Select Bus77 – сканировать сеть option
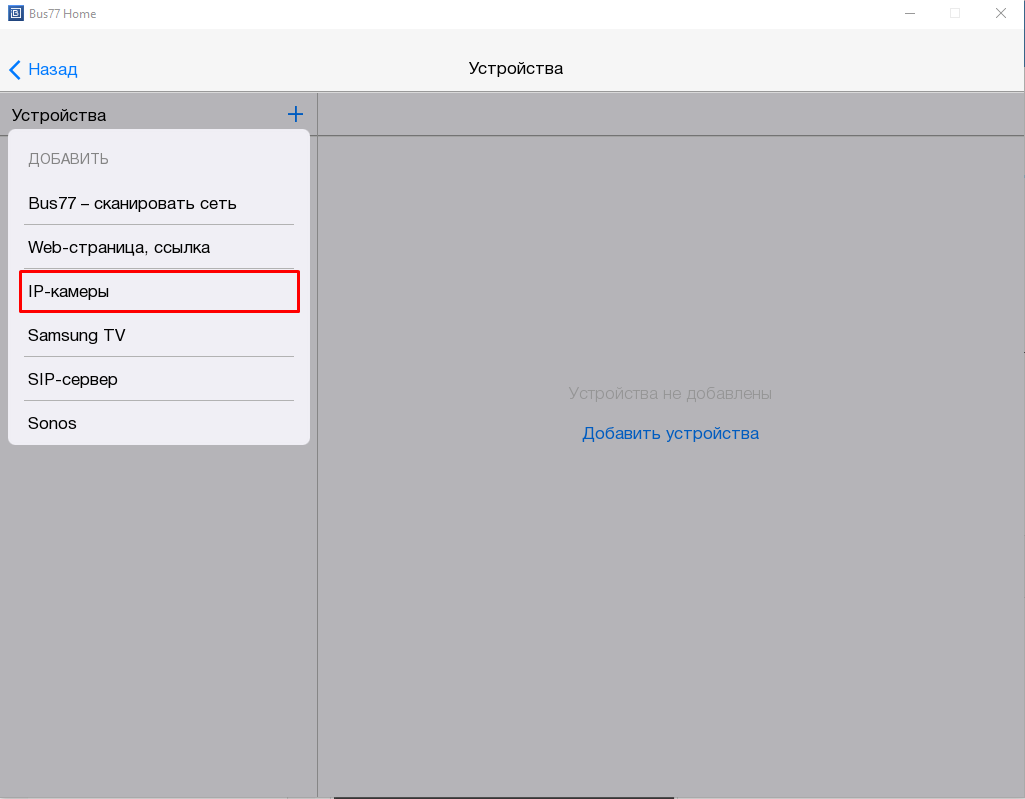1025x799 pixels. click(132, 203)
